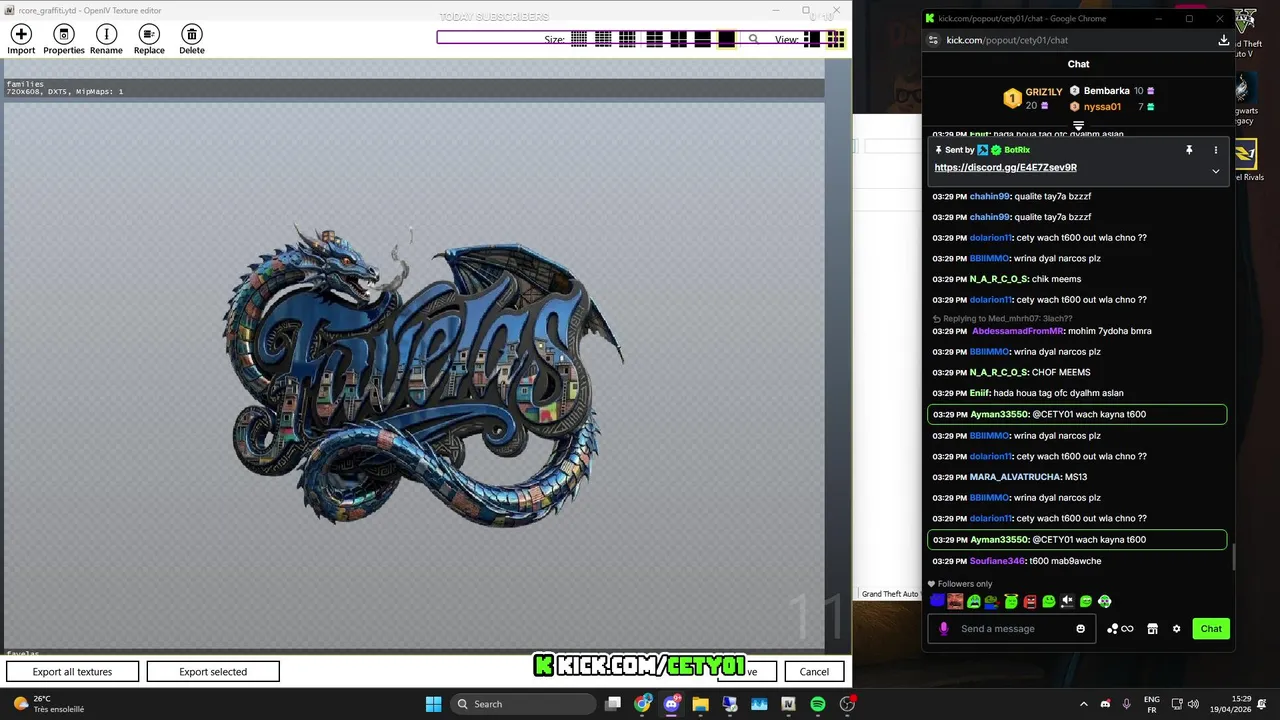This screenshot has height=720, width=1280.
Task: Expand the leaderboard drawer handle
Action: click(x=1078, y=126)
